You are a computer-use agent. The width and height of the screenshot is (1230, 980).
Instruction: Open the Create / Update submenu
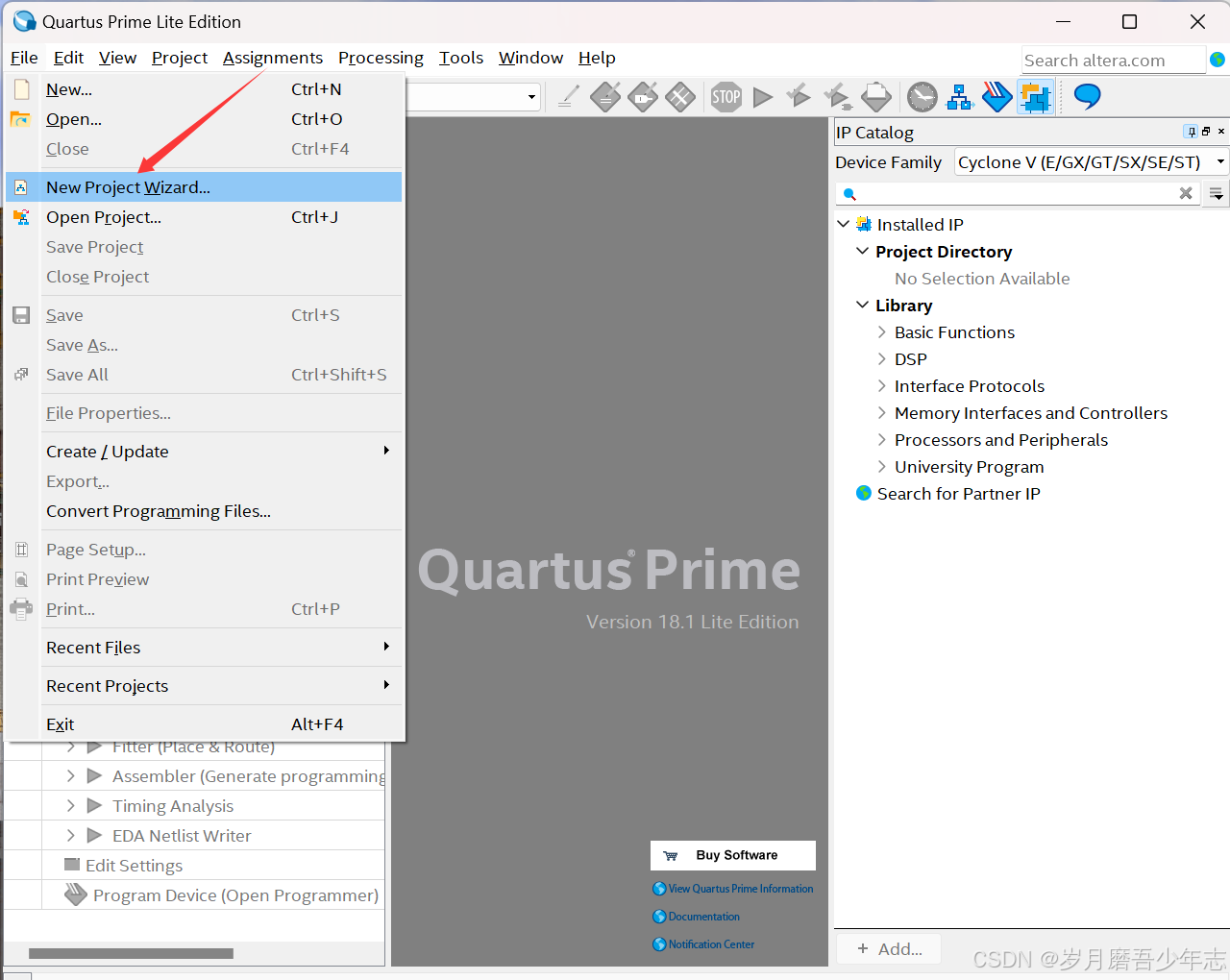coord(204,451)
